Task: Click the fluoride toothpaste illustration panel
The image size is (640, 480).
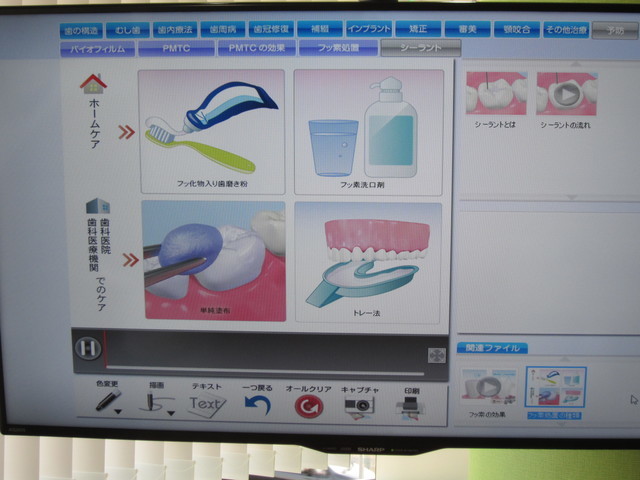Action: pyautogui.click(x=211, y=131)
